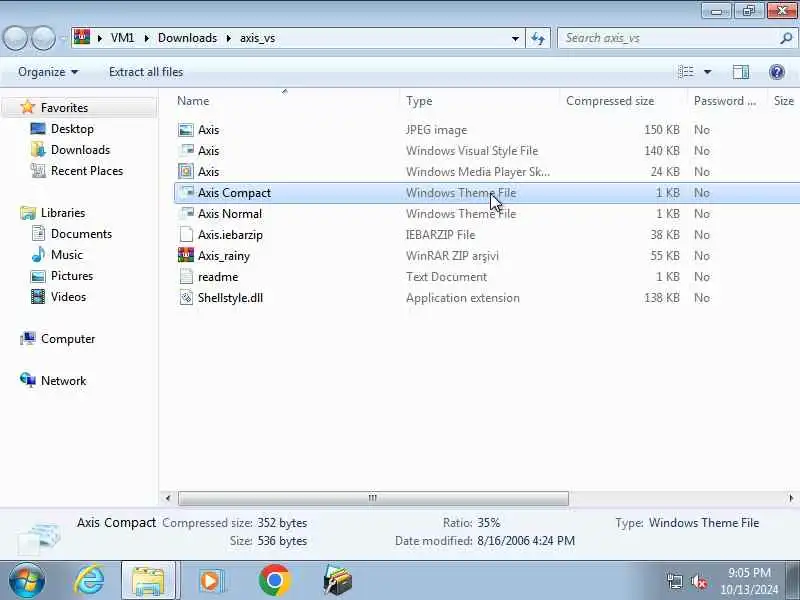
Task: Expand the arrow after Downloads in breadcrumb
Action: tap(229, 38)
